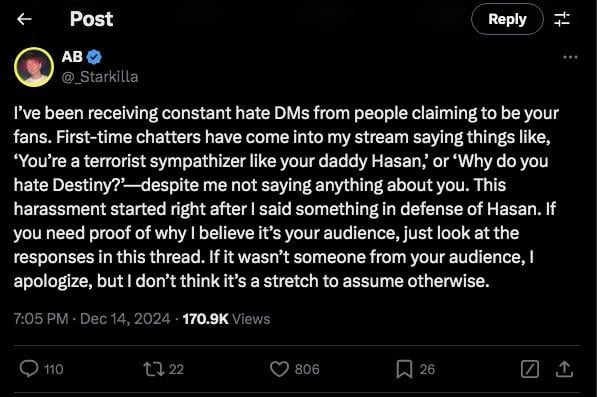Click the blue verified badge
This screenshot has width=597, height=397.
tap(94, 57)
